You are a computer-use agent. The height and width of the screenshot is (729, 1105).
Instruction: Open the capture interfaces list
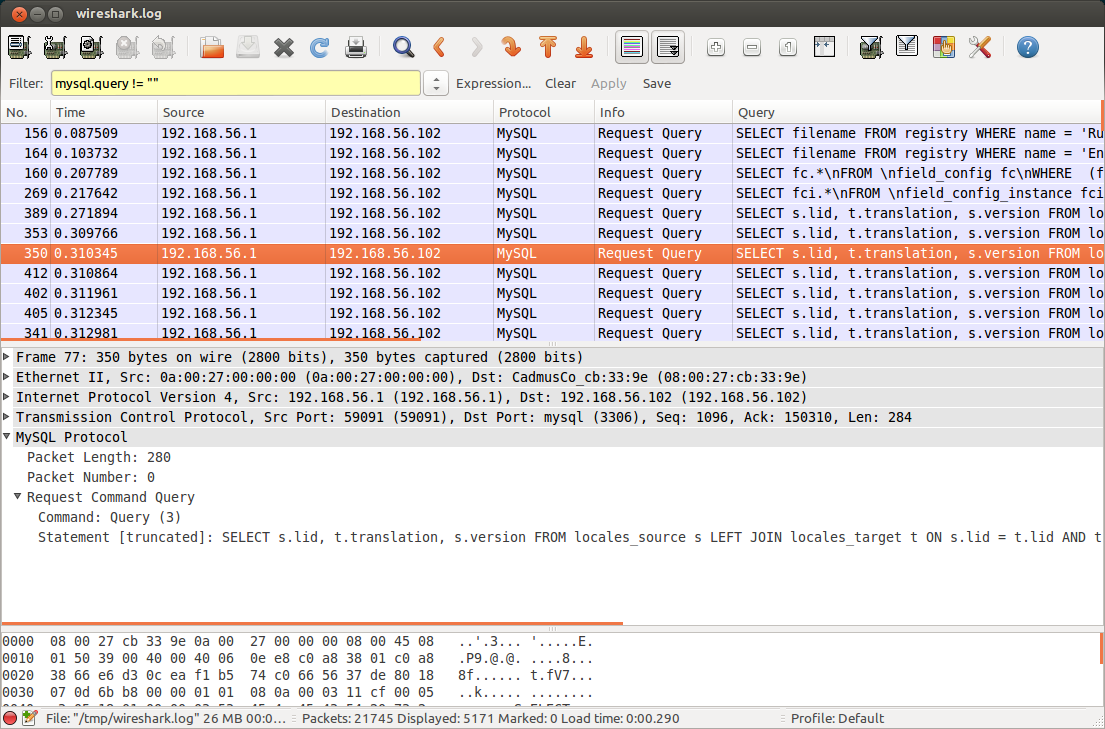pos(19,48)
